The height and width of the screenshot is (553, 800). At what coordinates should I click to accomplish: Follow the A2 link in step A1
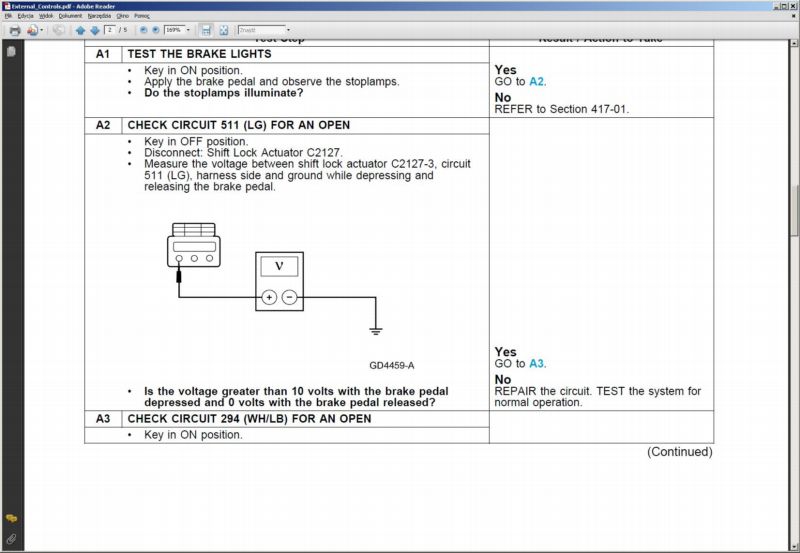click(x=536, y=81)
